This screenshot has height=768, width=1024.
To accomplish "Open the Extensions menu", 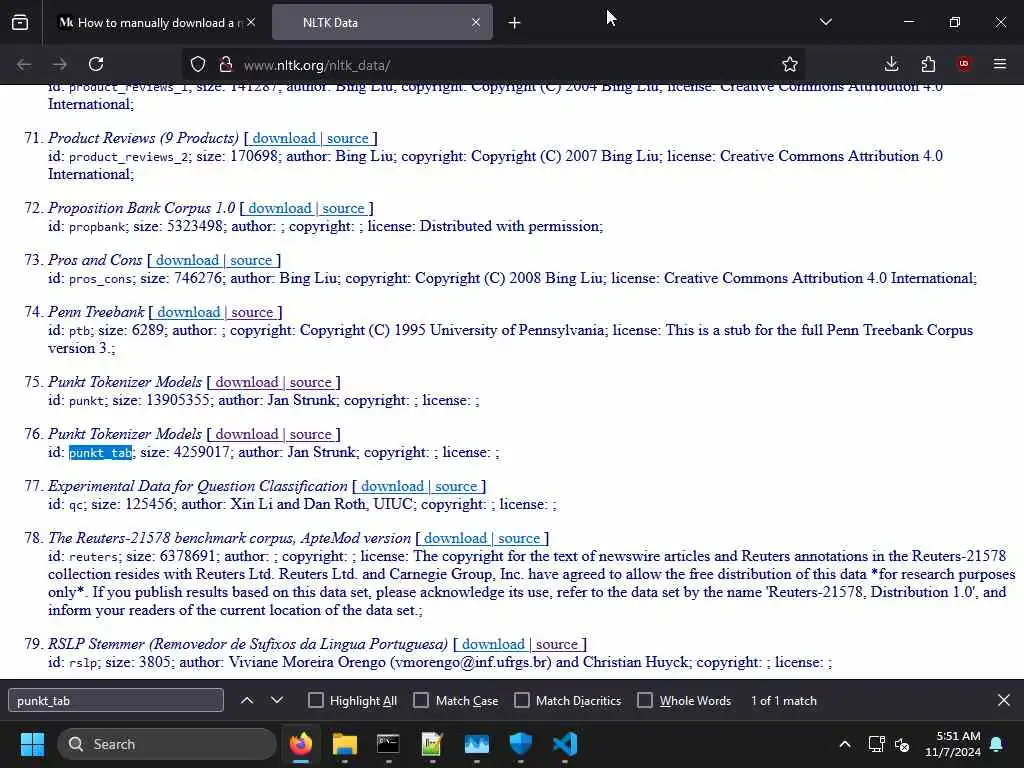I will pyautogui.click(x=928, y=64).
